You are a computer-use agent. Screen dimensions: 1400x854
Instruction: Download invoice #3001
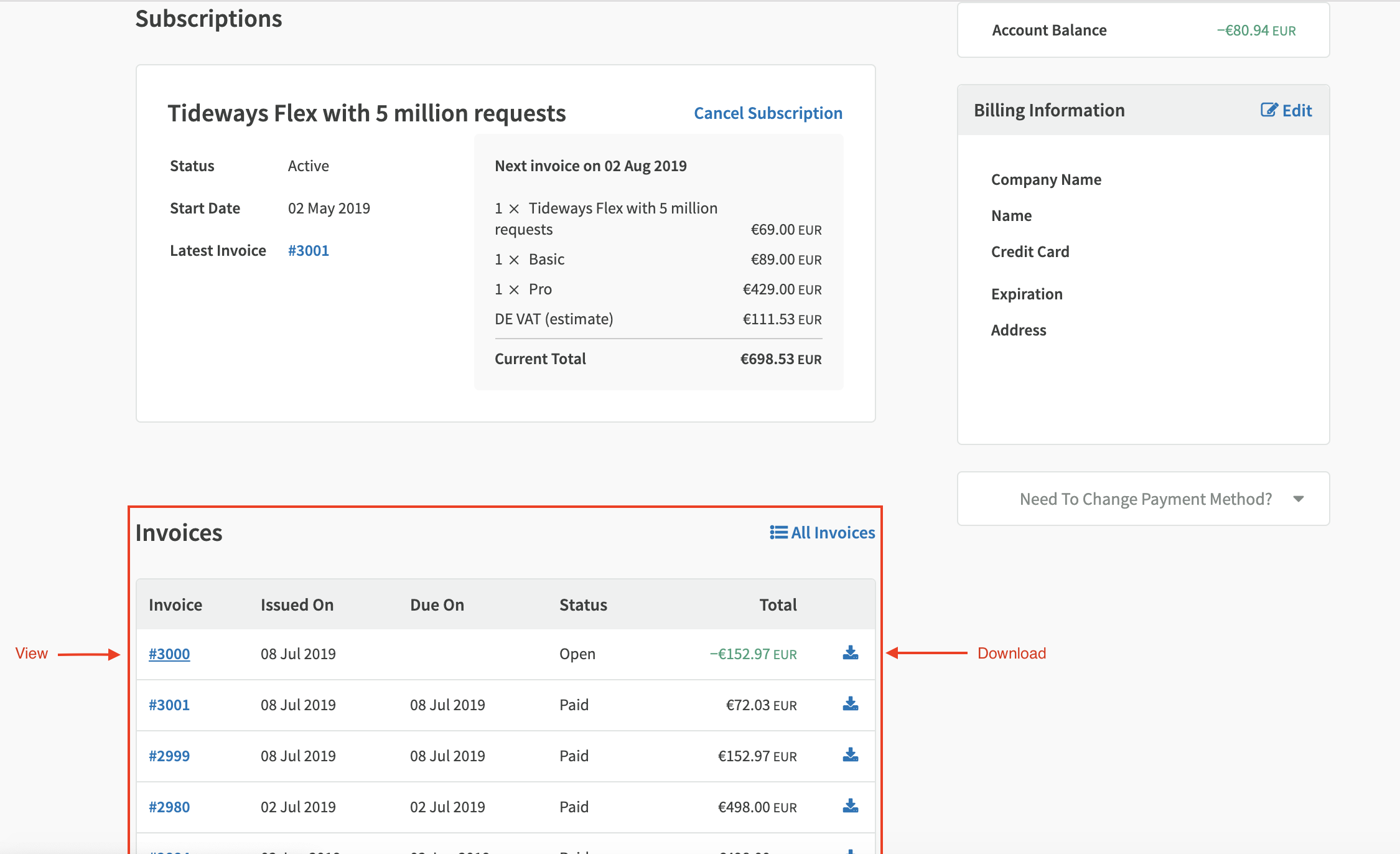point(850,704)
